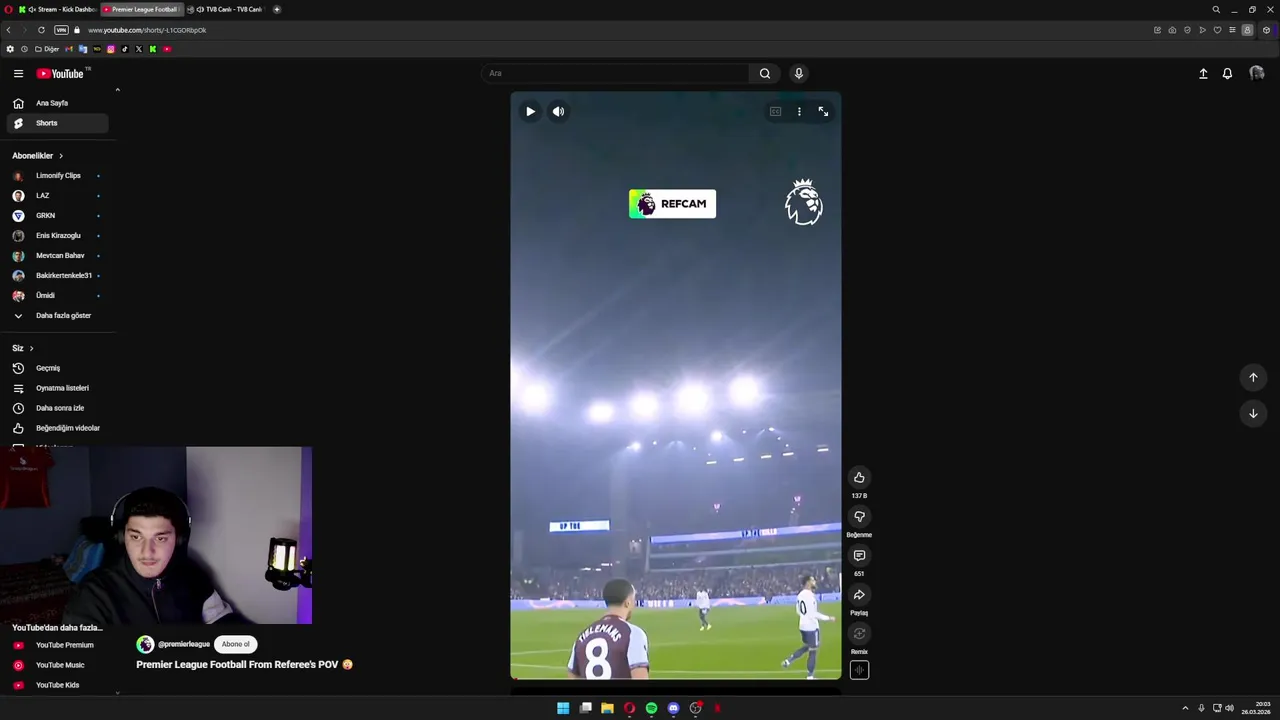The image size is (1280, 720).
Task: Toggle the Opera VPN badge
Action: (61, 30)
